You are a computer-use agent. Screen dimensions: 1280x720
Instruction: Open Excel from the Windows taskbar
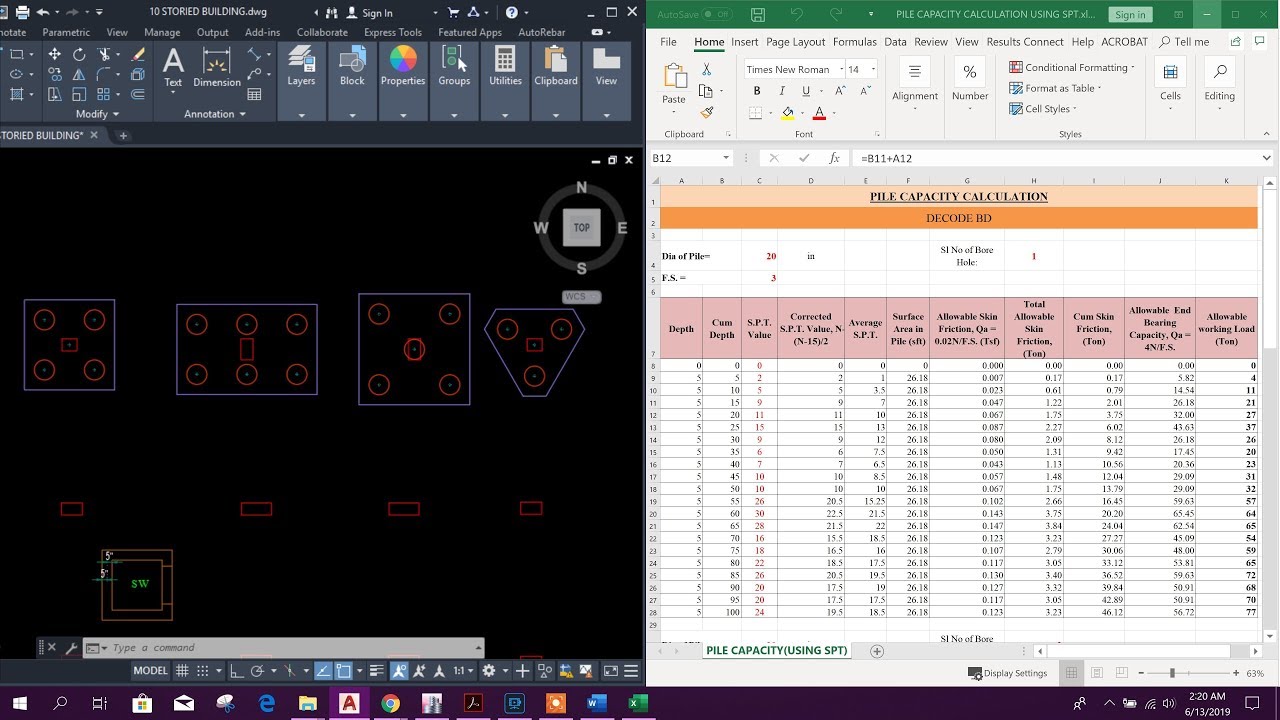click(637, 704)
